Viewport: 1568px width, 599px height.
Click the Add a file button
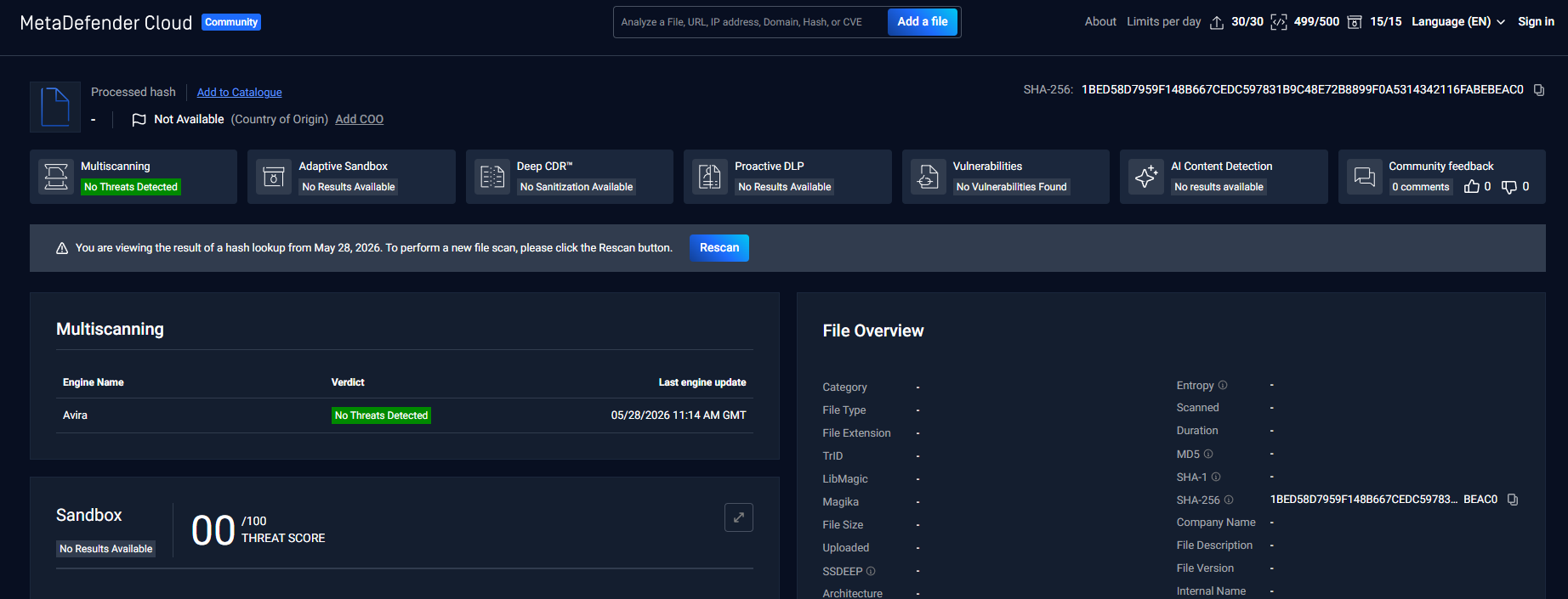pos(923,22)
